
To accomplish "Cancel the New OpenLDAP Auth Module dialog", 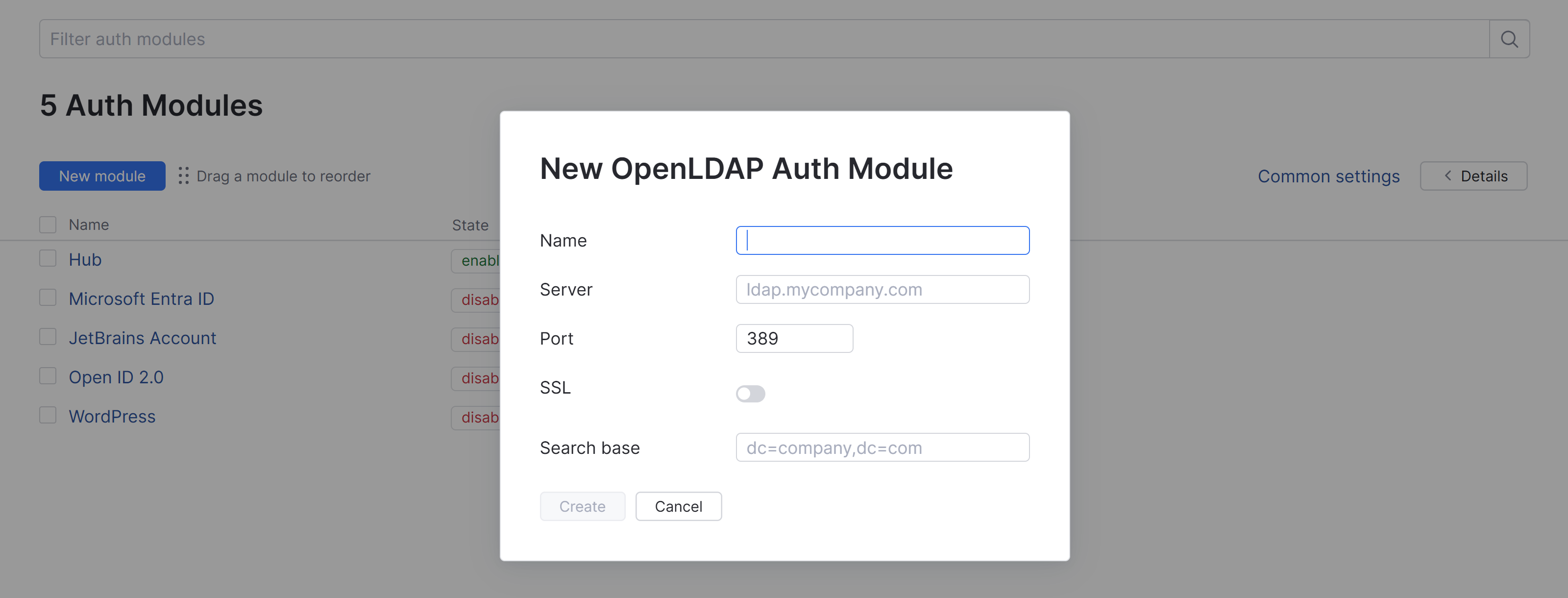I will [678, 506].
